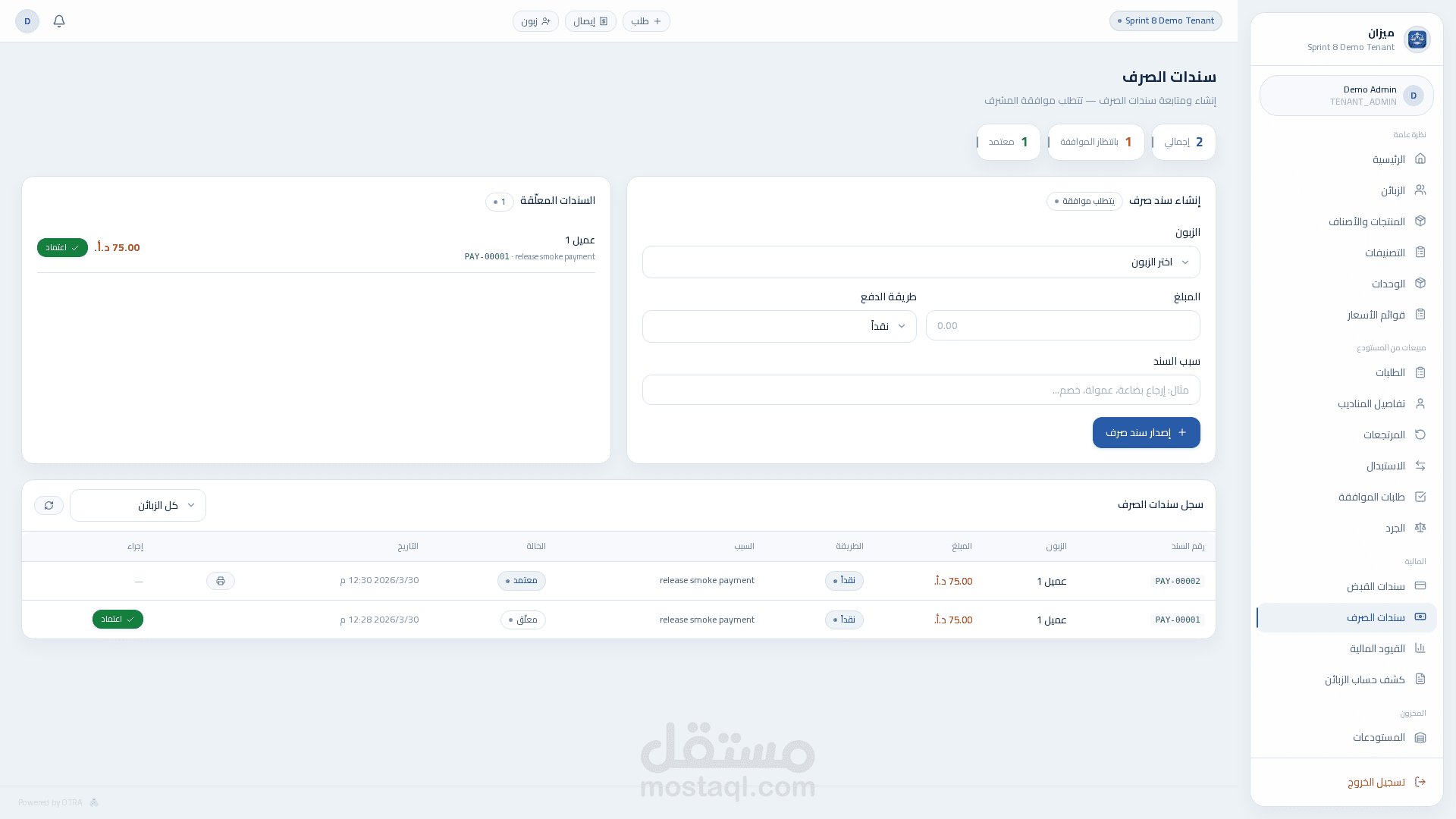The width and height of the screenshot is (1456, 819).
Task: Open the اختر الزبون customer dropdown
Action: tap(921, 262)
